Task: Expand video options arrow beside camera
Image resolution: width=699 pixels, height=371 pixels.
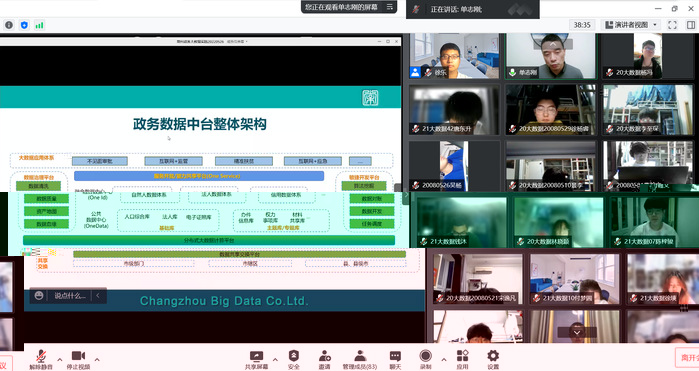Action: (x=97, y=359)
